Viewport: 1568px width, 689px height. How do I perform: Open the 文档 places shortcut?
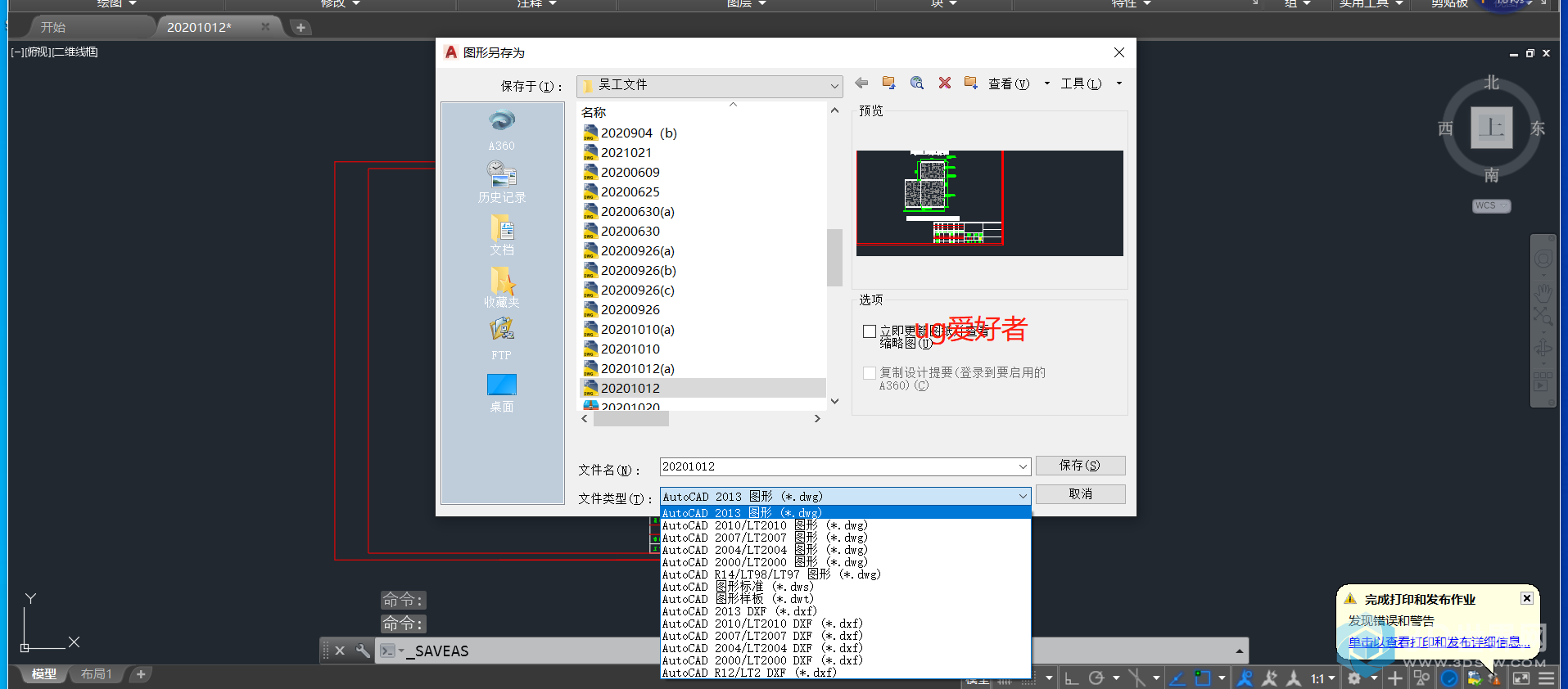pos(502,235)
